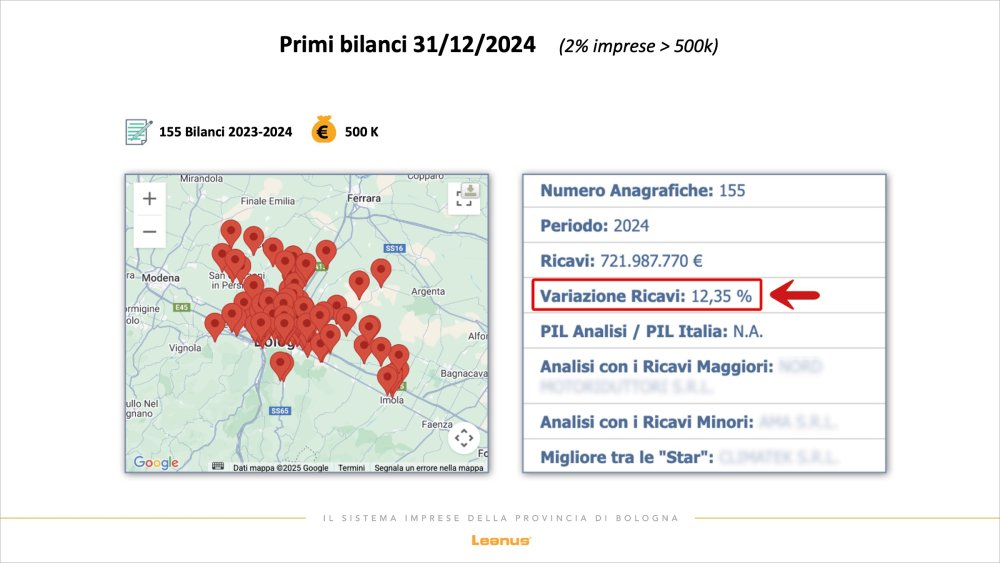Click Migliore tra le "Star" label
1000x563 pixels.
(627, 457)
